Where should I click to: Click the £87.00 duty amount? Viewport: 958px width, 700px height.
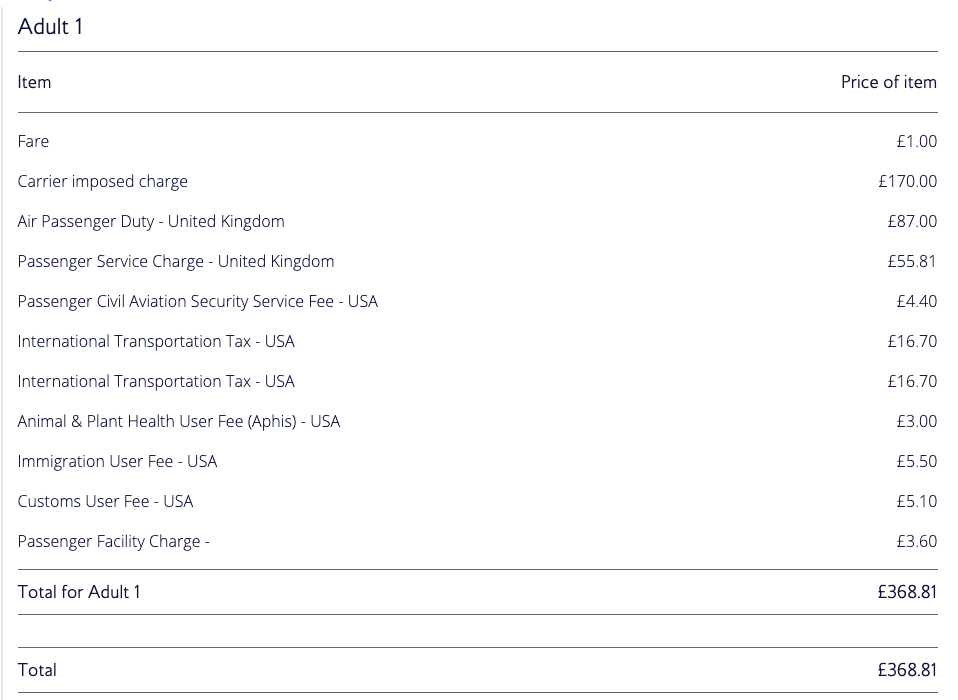click(912, 221)
